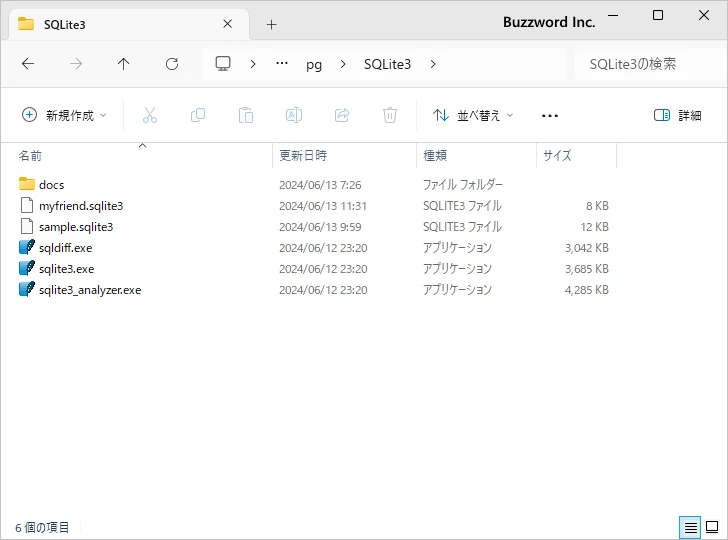
Task: Expand chevron after pg breadcrumb
Action: (x=343, y=64)
